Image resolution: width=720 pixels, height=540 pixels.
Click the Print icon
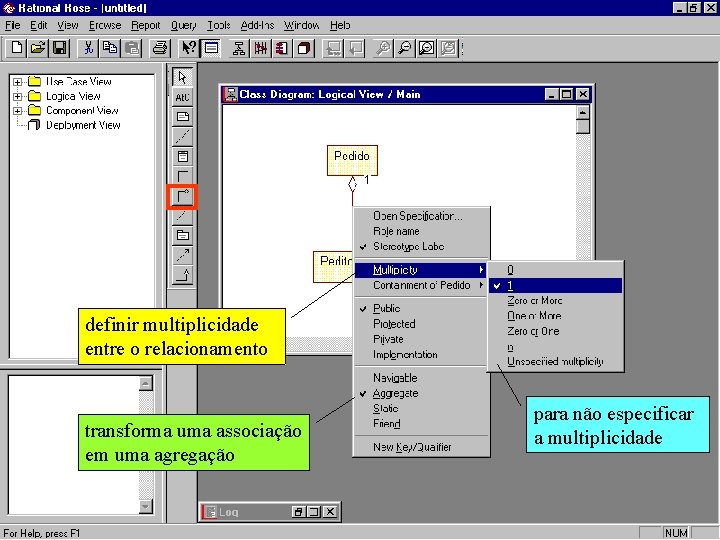coord(160,48)
